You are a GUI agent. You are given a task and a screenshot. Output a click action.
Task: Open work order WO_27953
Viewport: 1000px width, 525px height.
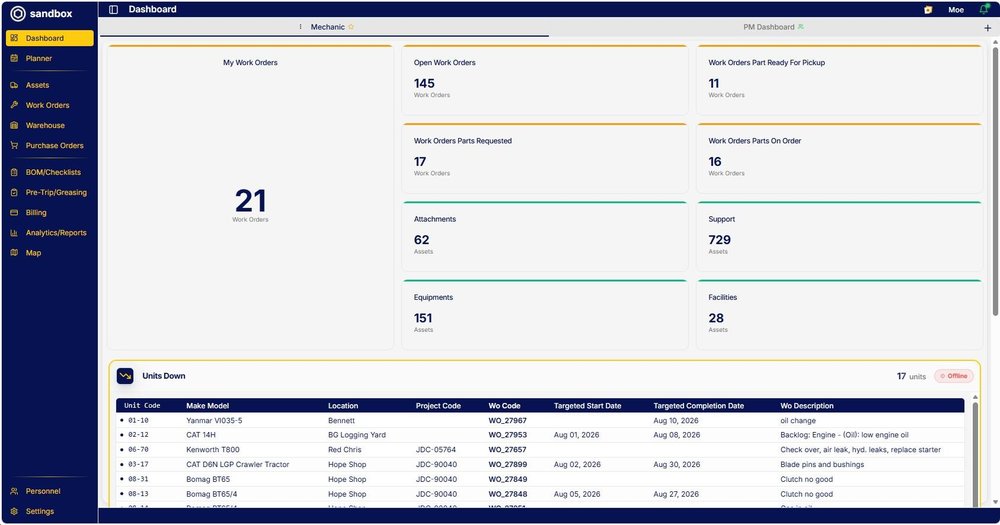tap(508, 435)
